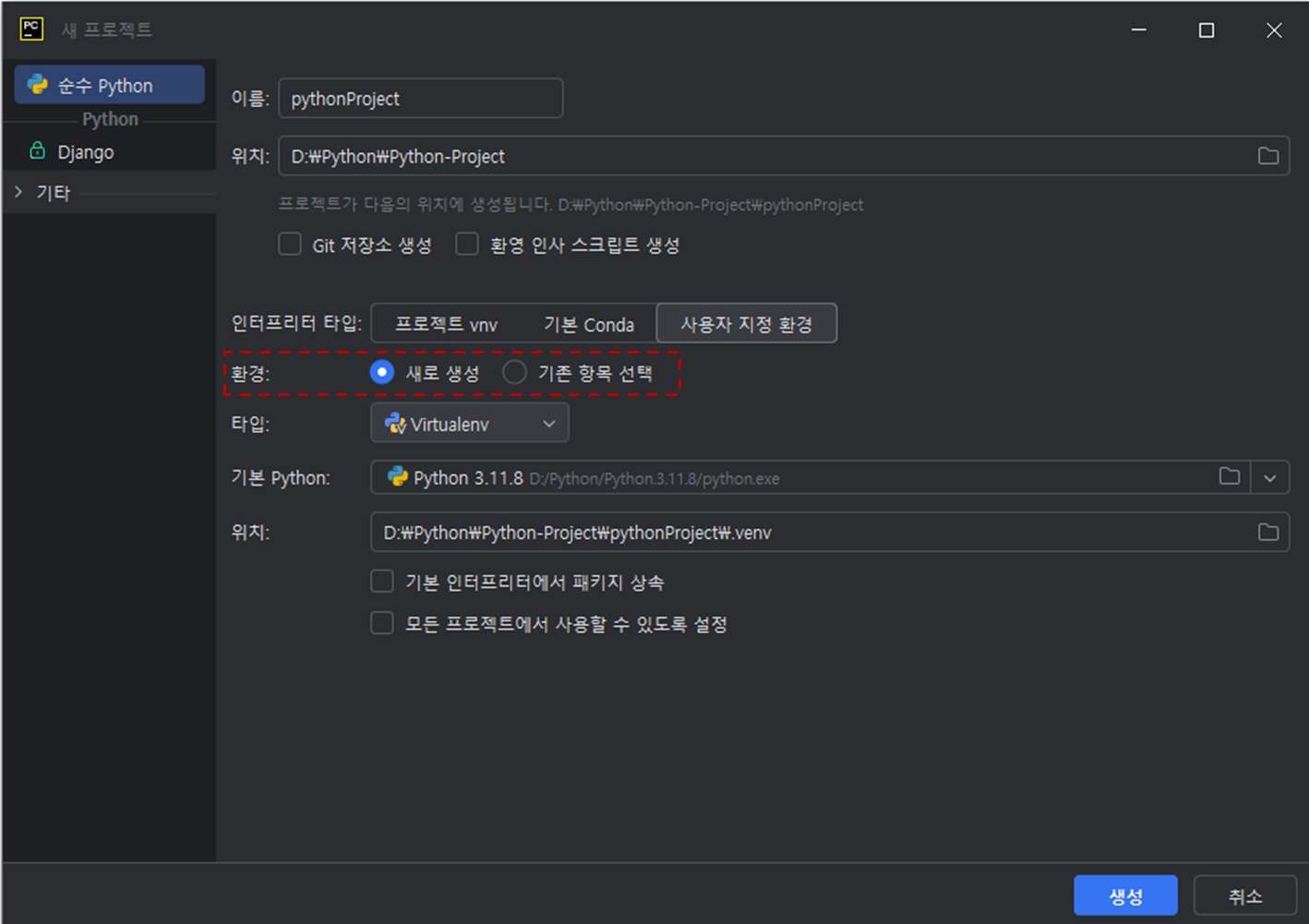The image size is (1309, 924).
Task: Click the 인터프리터 타입 label
Action: click(x=296, y=323)
